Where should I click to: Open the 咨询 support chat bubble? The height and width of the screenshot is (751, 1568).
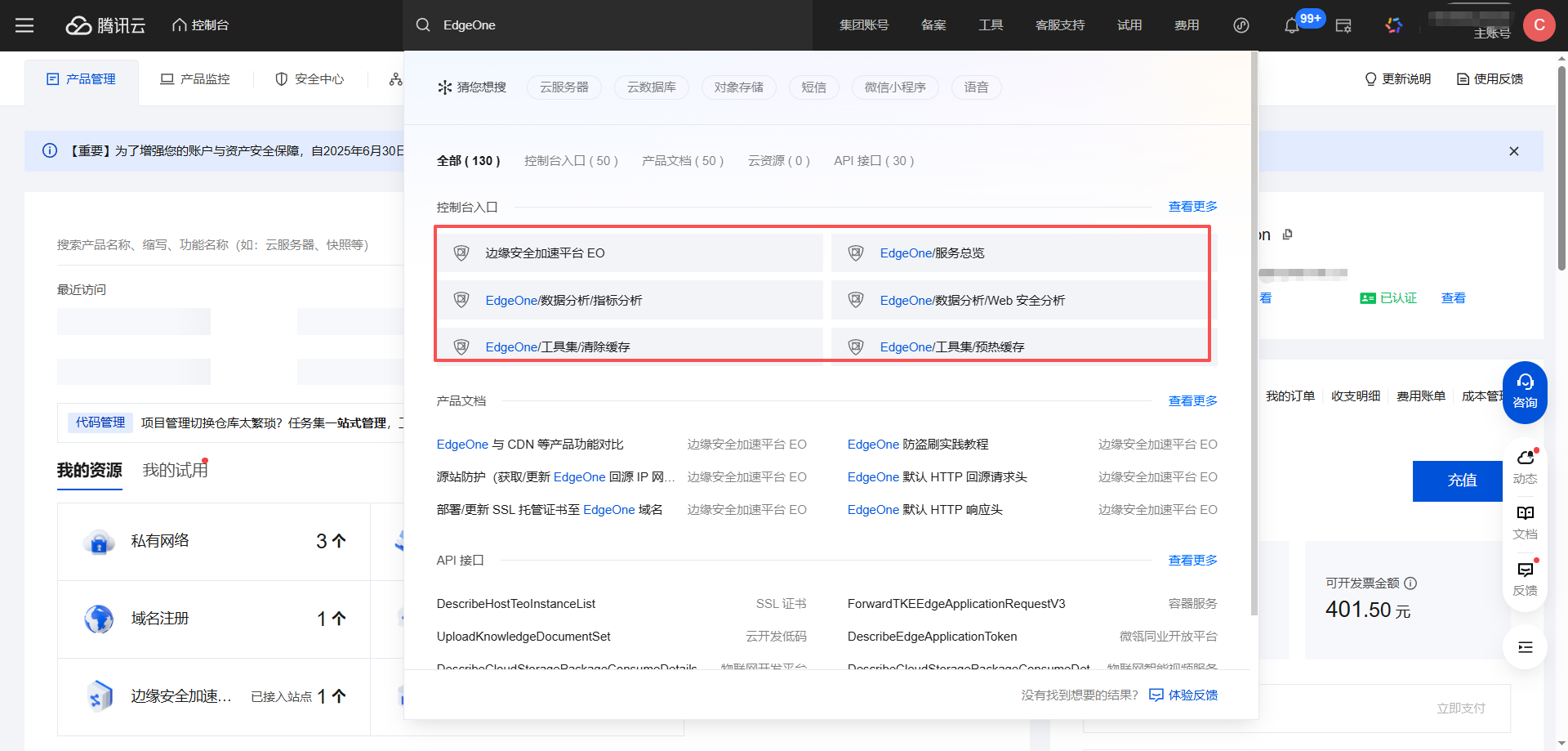pos(1525,392)
